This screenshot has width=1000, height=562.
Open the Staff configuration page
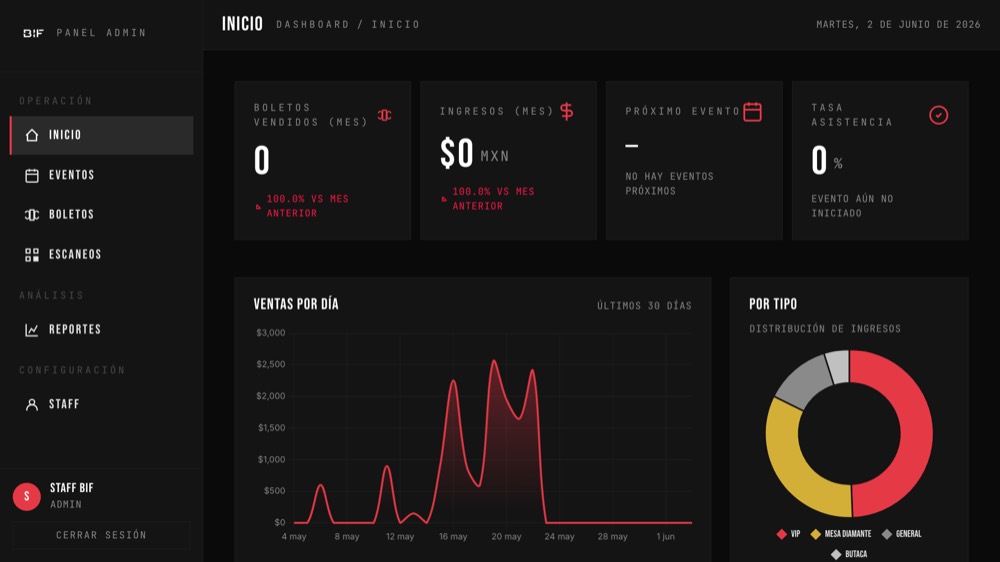101,404
